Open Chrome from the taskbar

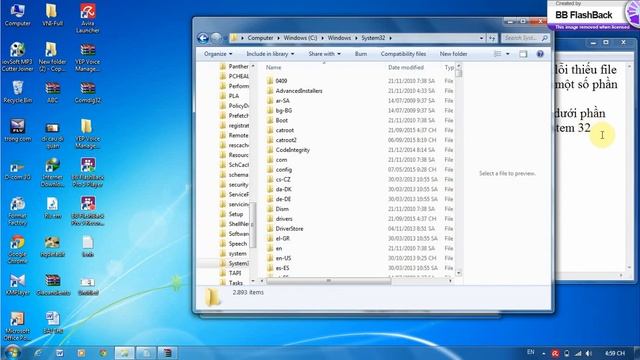[102, 353]
